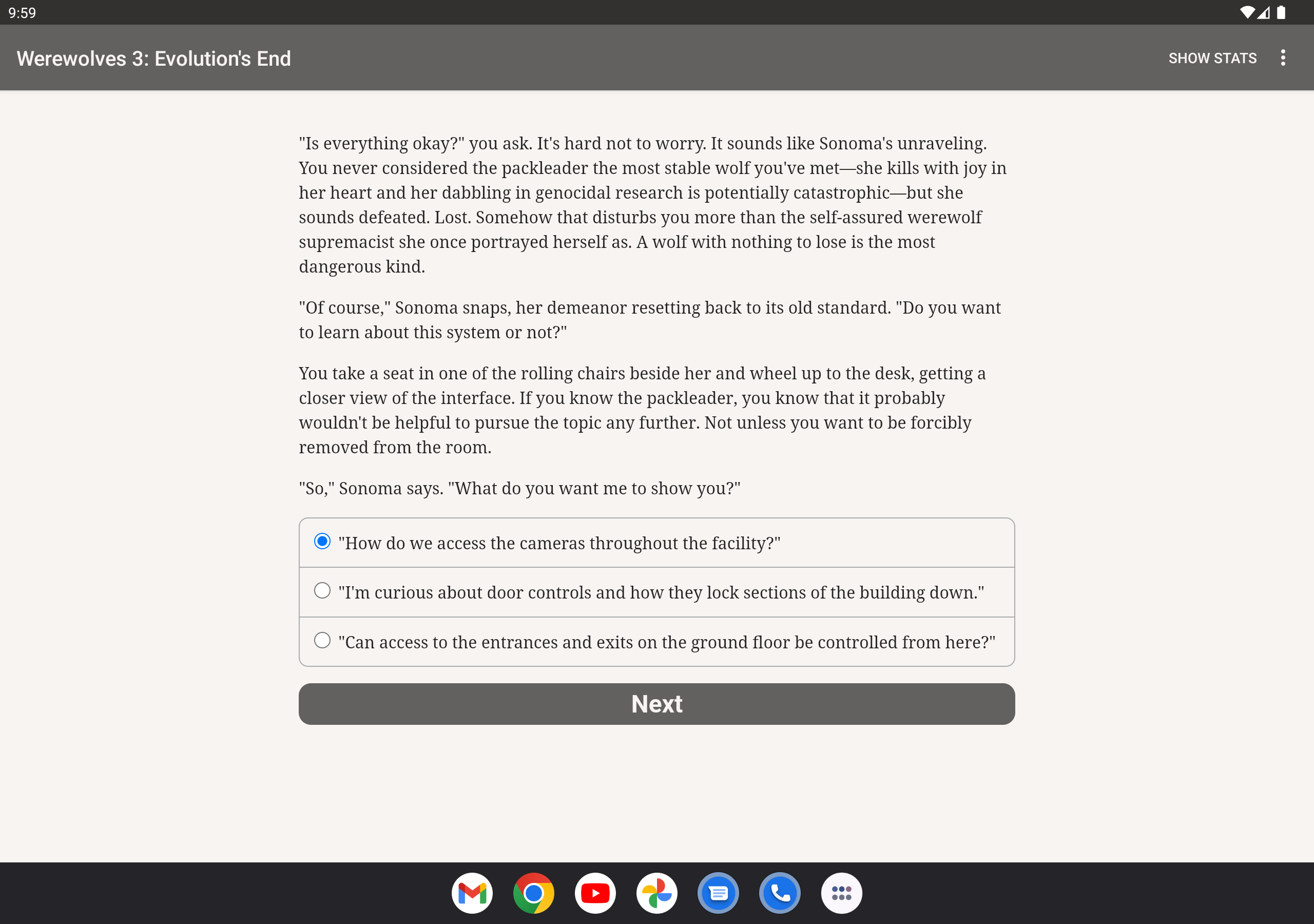
Task: Open the YouTube app icon
Action: pyautogui.click(x=595, y=893)
